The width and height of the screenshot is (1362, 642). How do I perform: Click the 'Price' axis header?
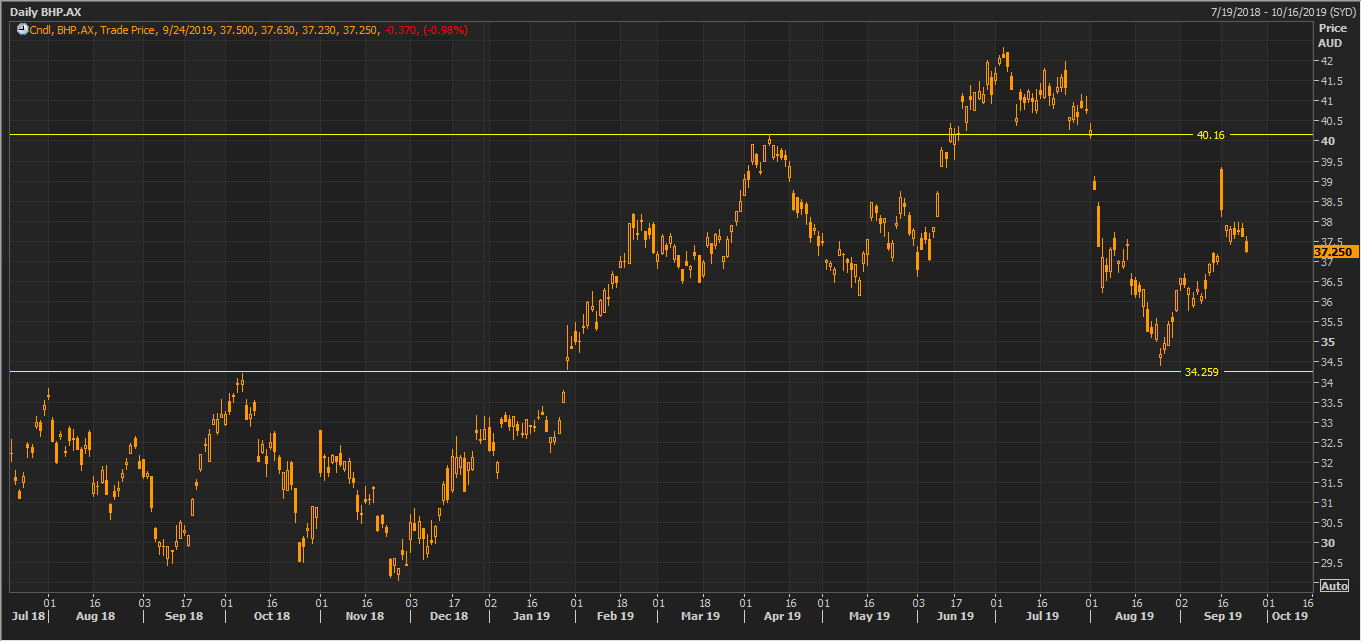pos(1332,29)
